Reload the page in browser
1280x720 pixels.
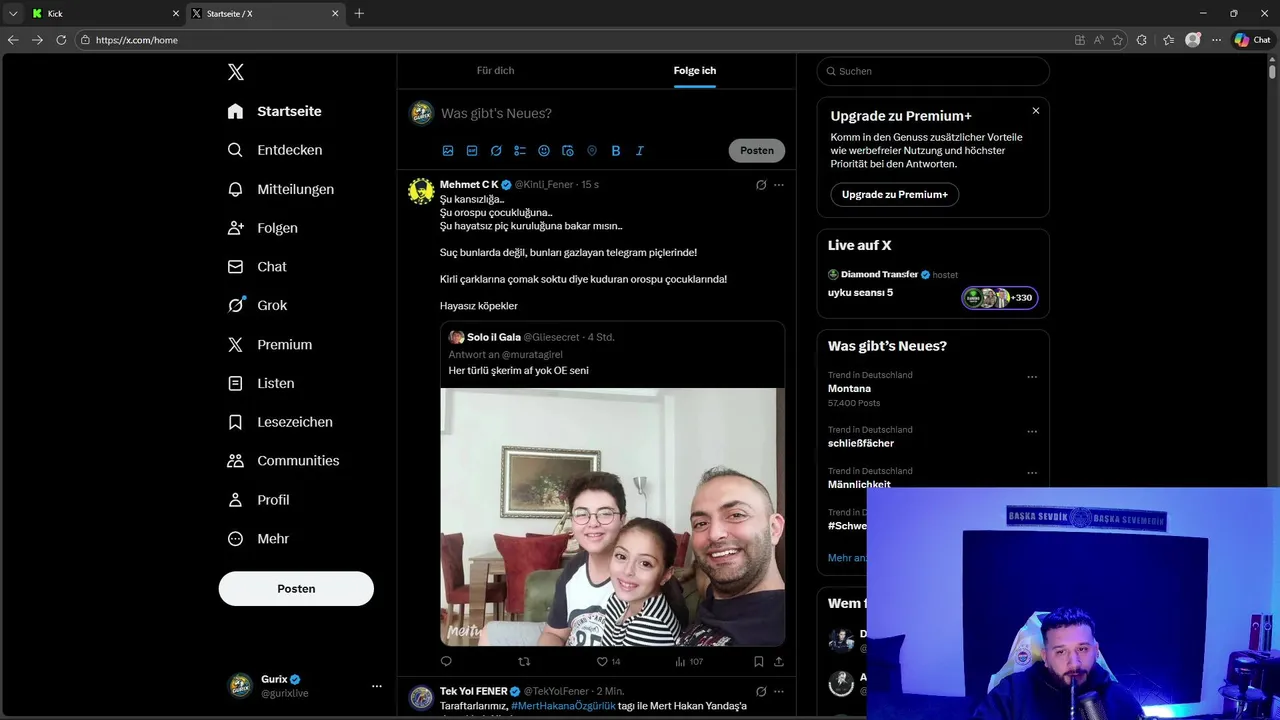61,40
